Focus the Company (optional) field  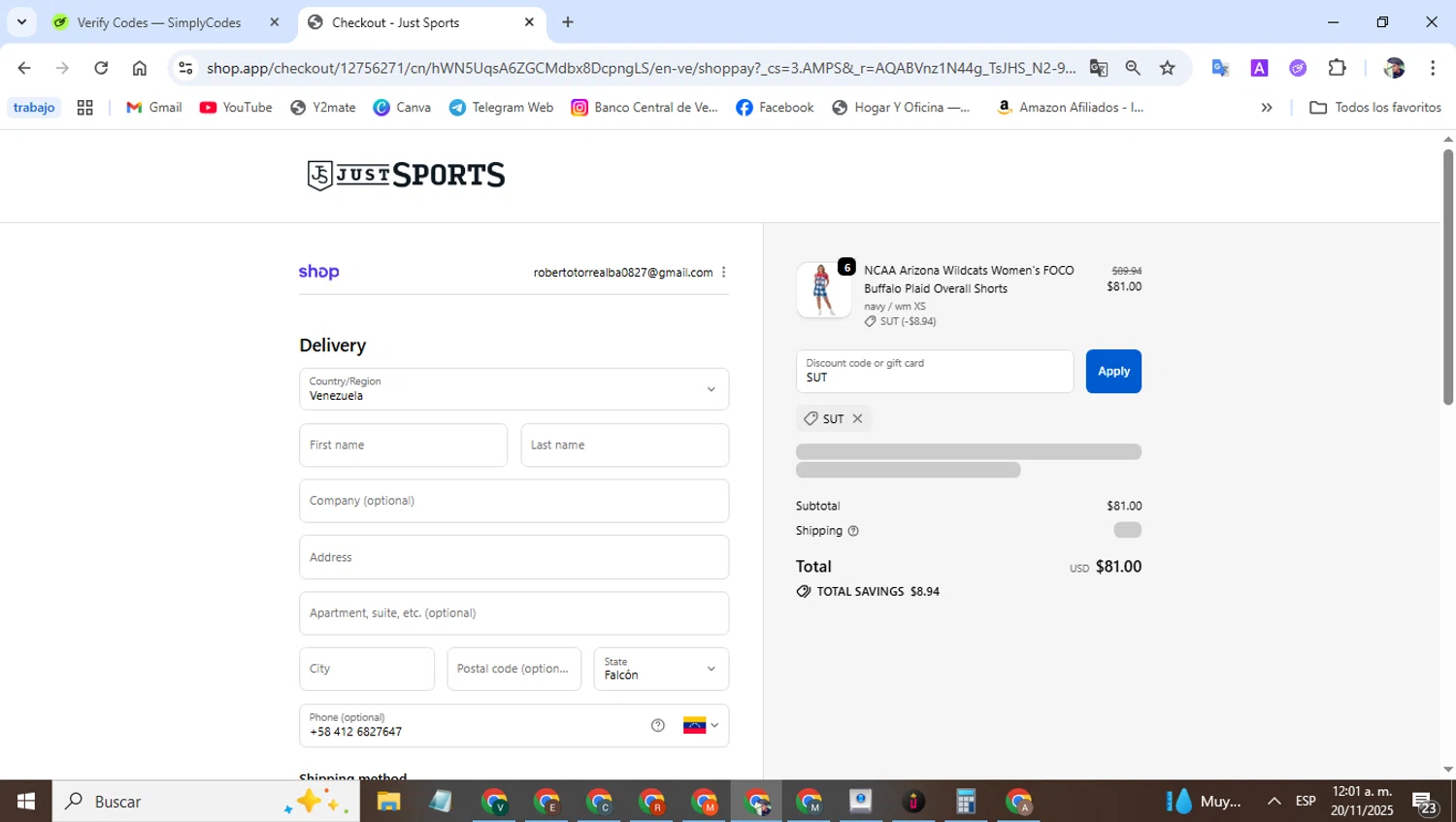(513, 501)
